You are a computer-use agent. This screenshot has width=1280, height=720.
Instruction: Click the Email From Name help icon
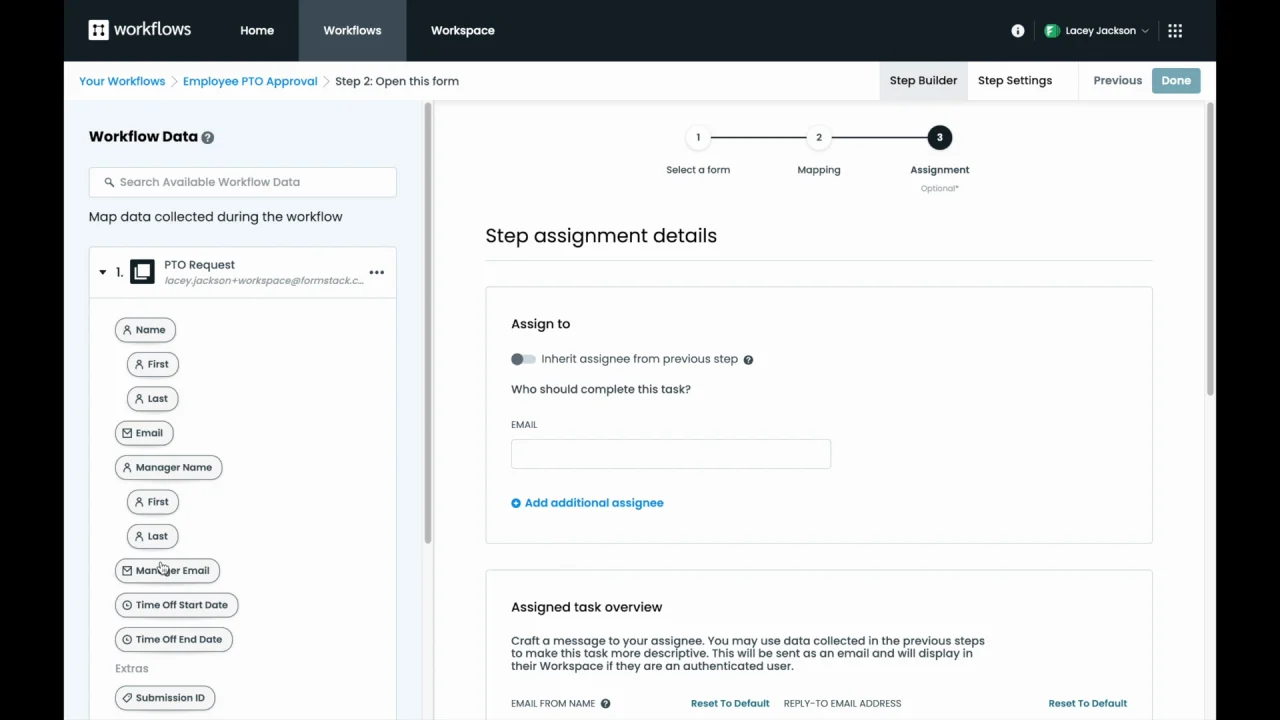click(x=605, y=704)
